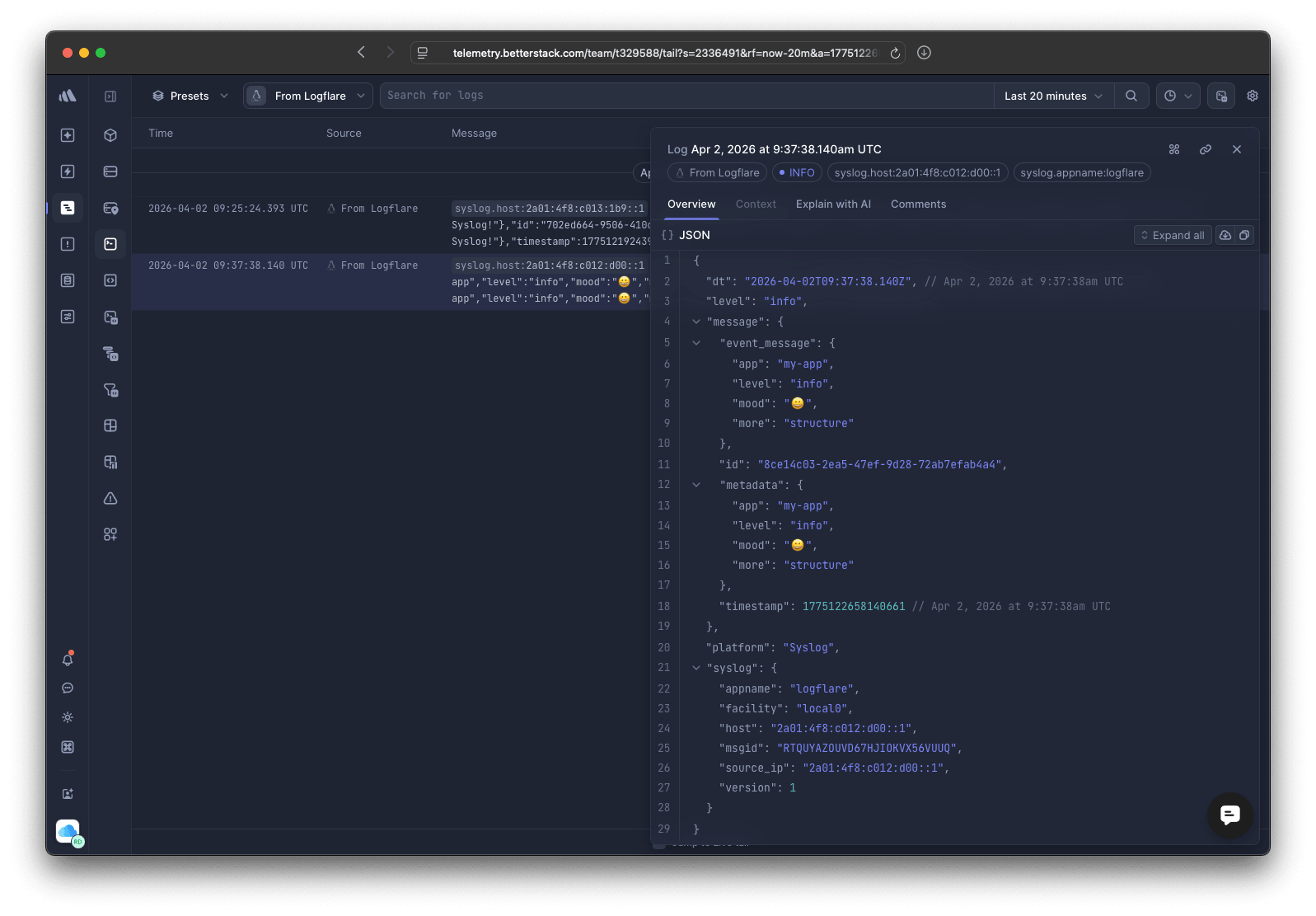1316x916 pixels.
Task: Switch to the Comments tab
Action: (918, 204)
